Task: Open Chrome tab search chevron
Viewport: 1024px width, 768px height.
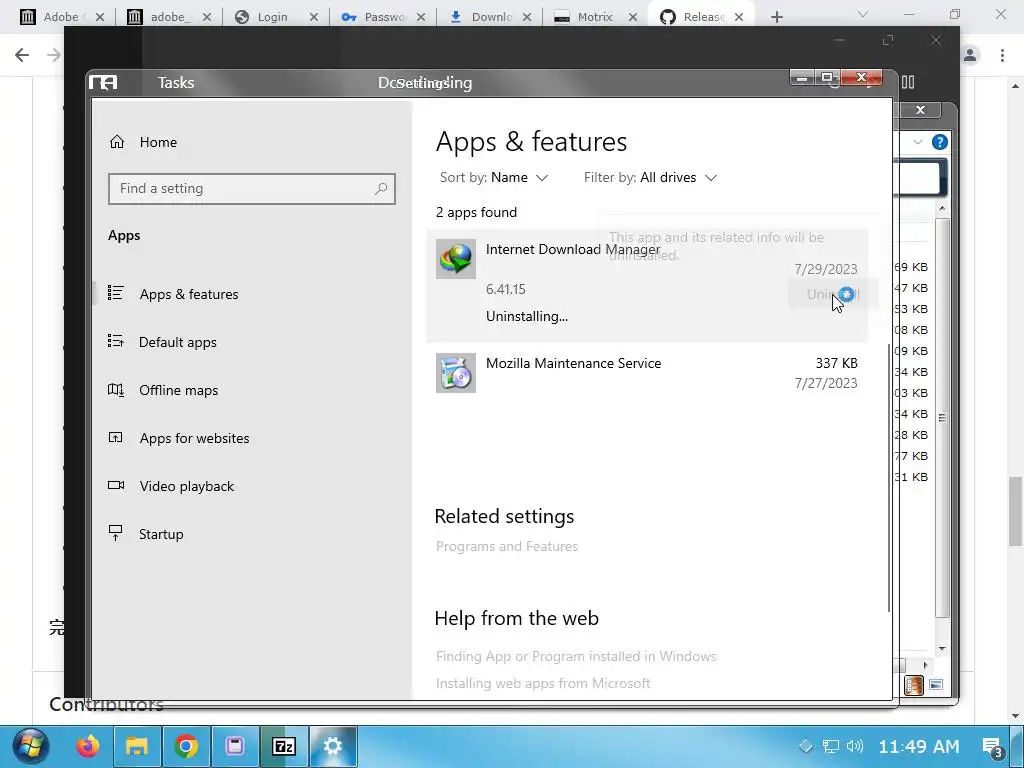Action: point(863,14)
